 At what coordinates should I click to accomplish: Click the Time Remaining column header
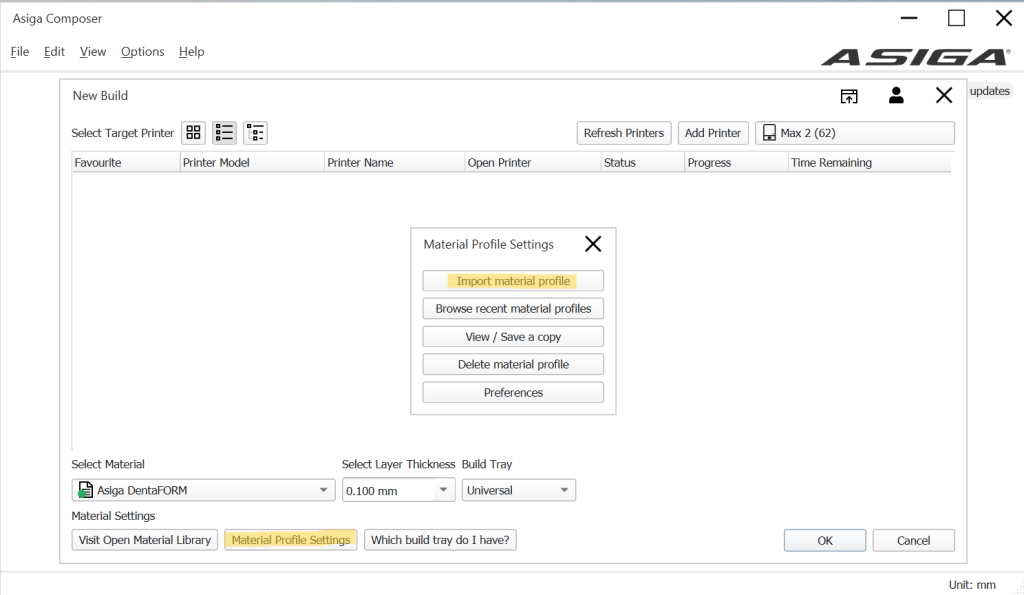(x=870, y=163)
